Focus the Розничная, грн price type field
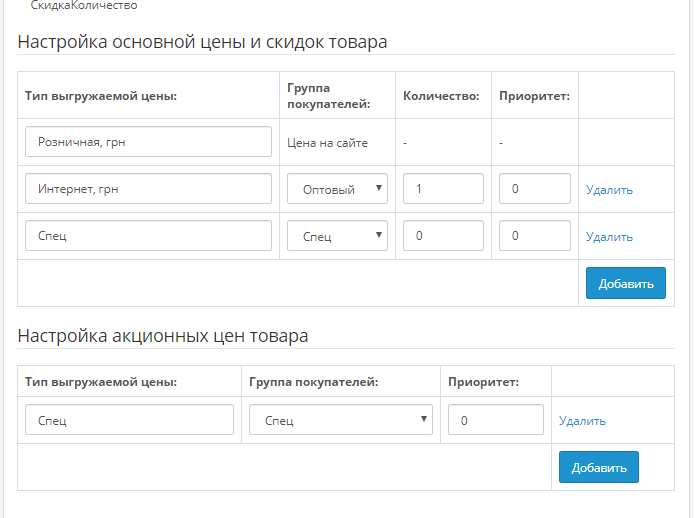The image size is (694, 518). tap(148, 142)
